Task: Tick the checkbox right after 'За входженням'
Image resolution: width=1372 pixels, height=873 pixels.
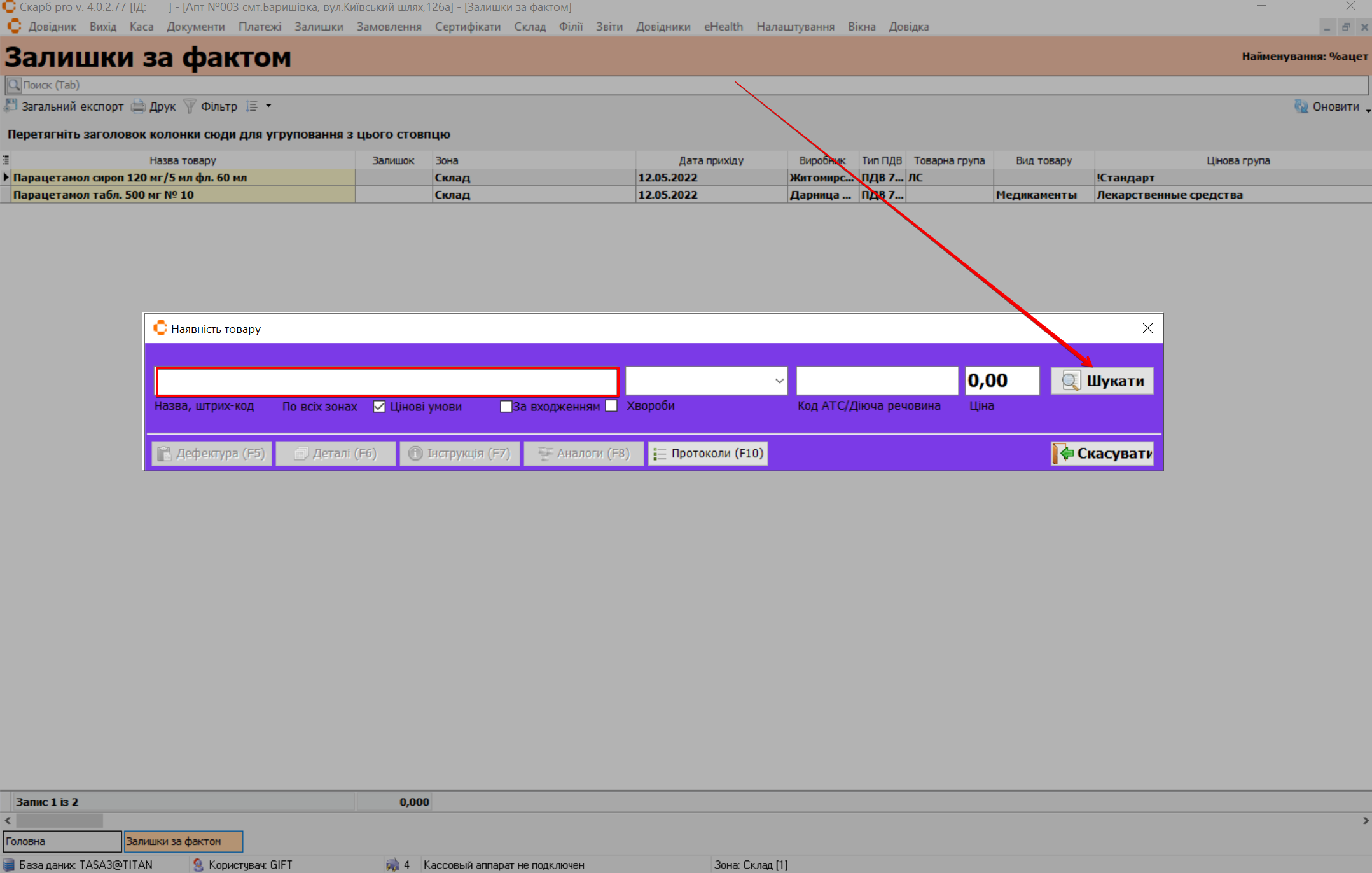Action: click(x=611, y=406)
